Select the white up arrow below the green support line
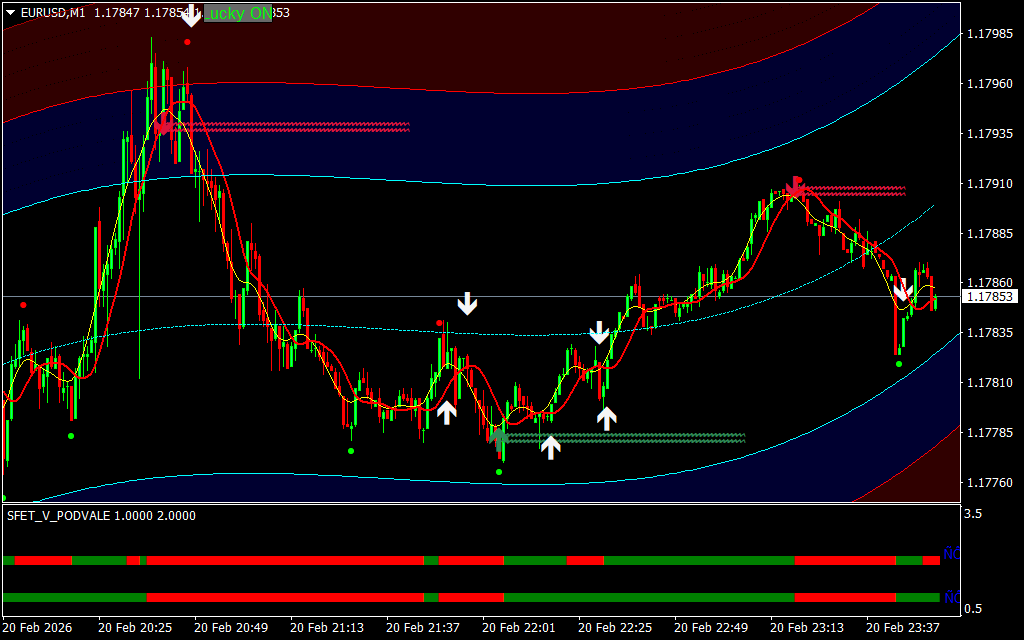The width and height of the screenshot is (1024, 640). [x=550, y=447]
